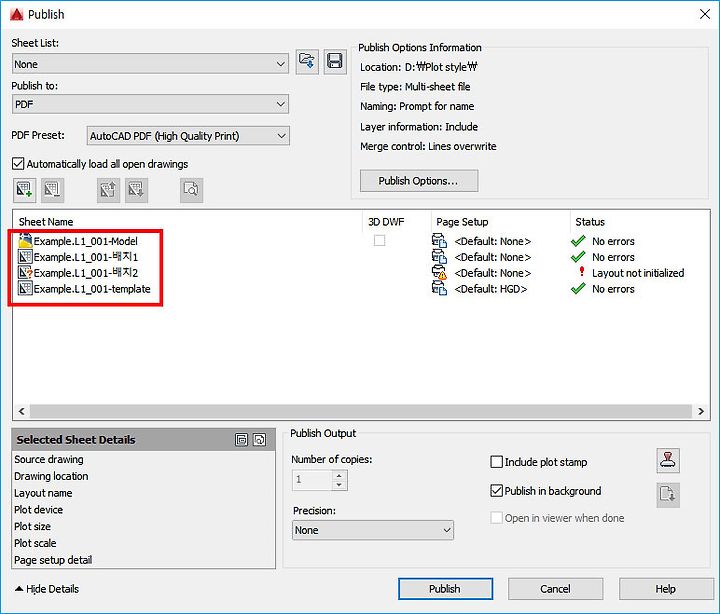Click the Move Sheet Up icon
This screenshot has height=614, width=720.
pyautogui.click(x=108, y=190)
